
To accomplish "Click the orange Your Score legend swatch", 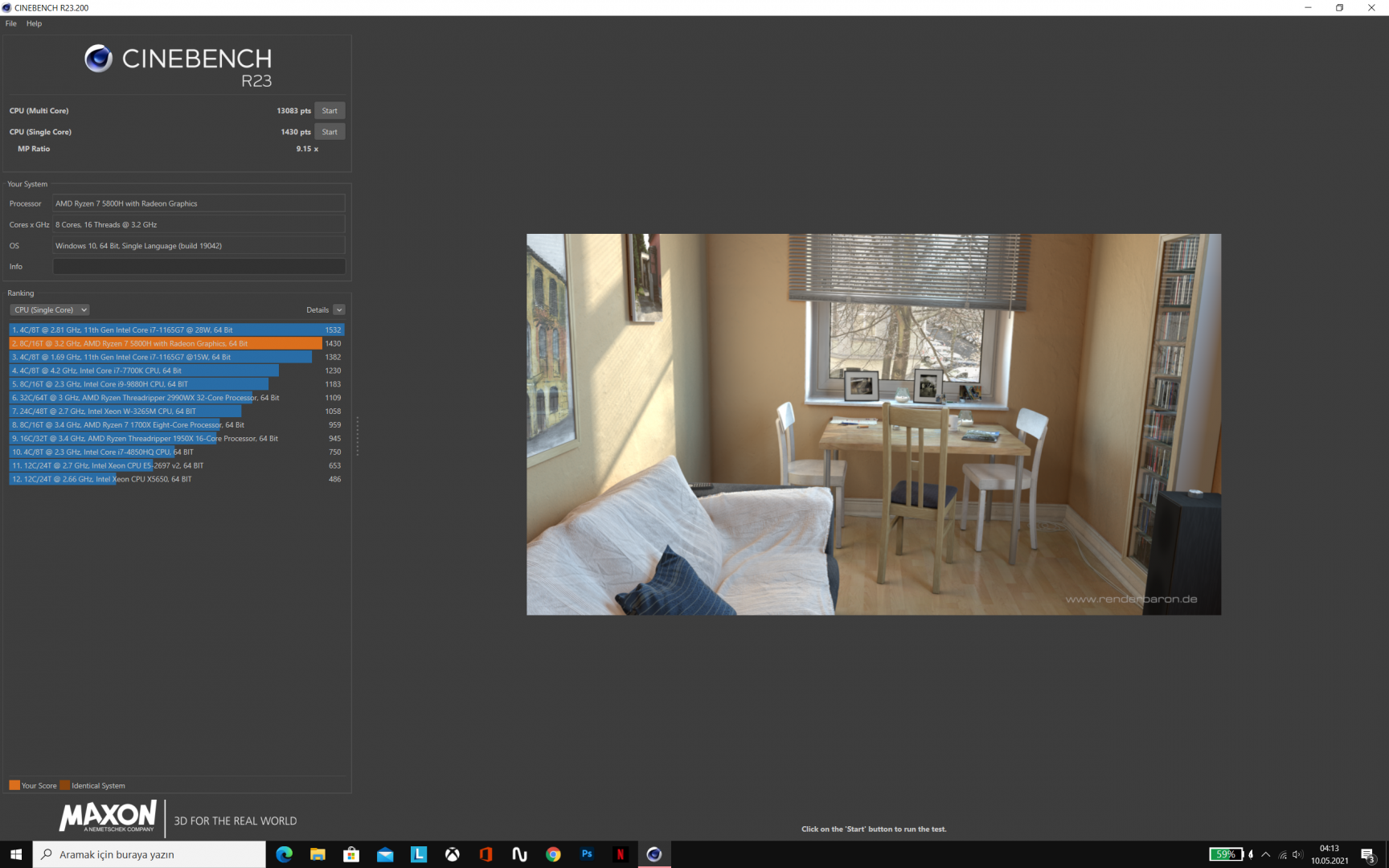I will coord(14,785).
